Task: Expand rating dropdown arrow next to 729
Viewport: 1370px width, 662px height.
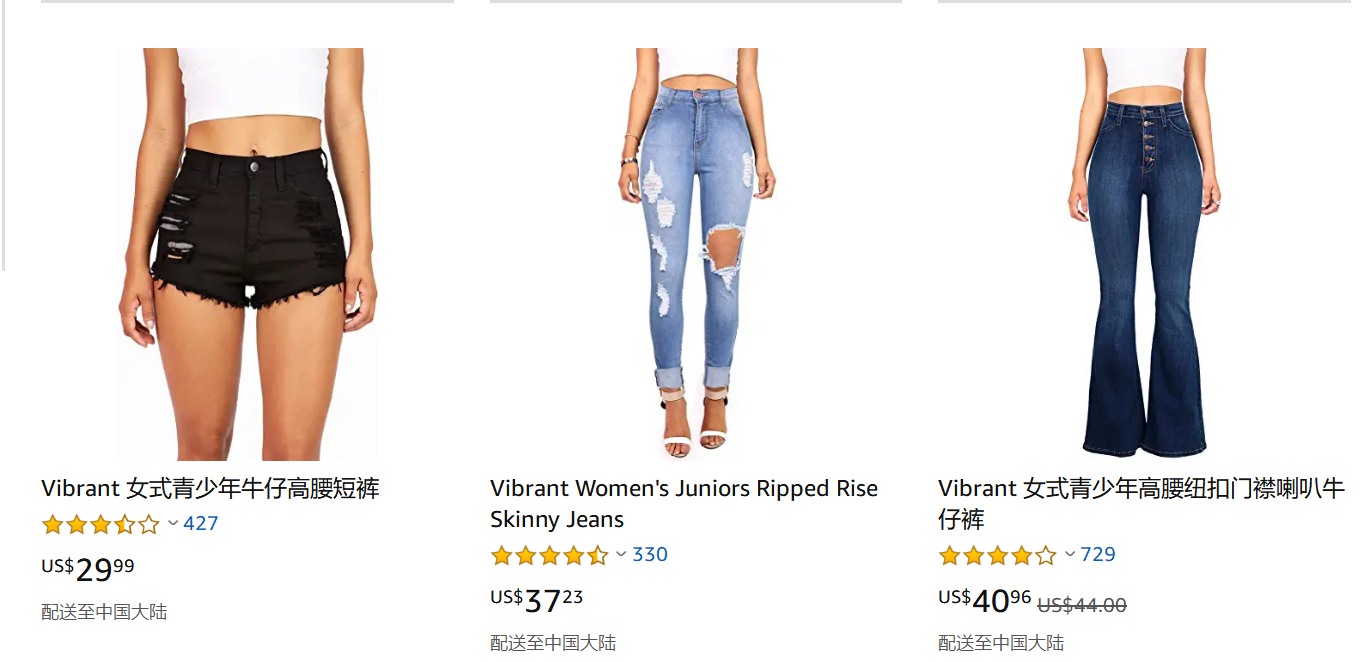Action: click(1070, 554)
